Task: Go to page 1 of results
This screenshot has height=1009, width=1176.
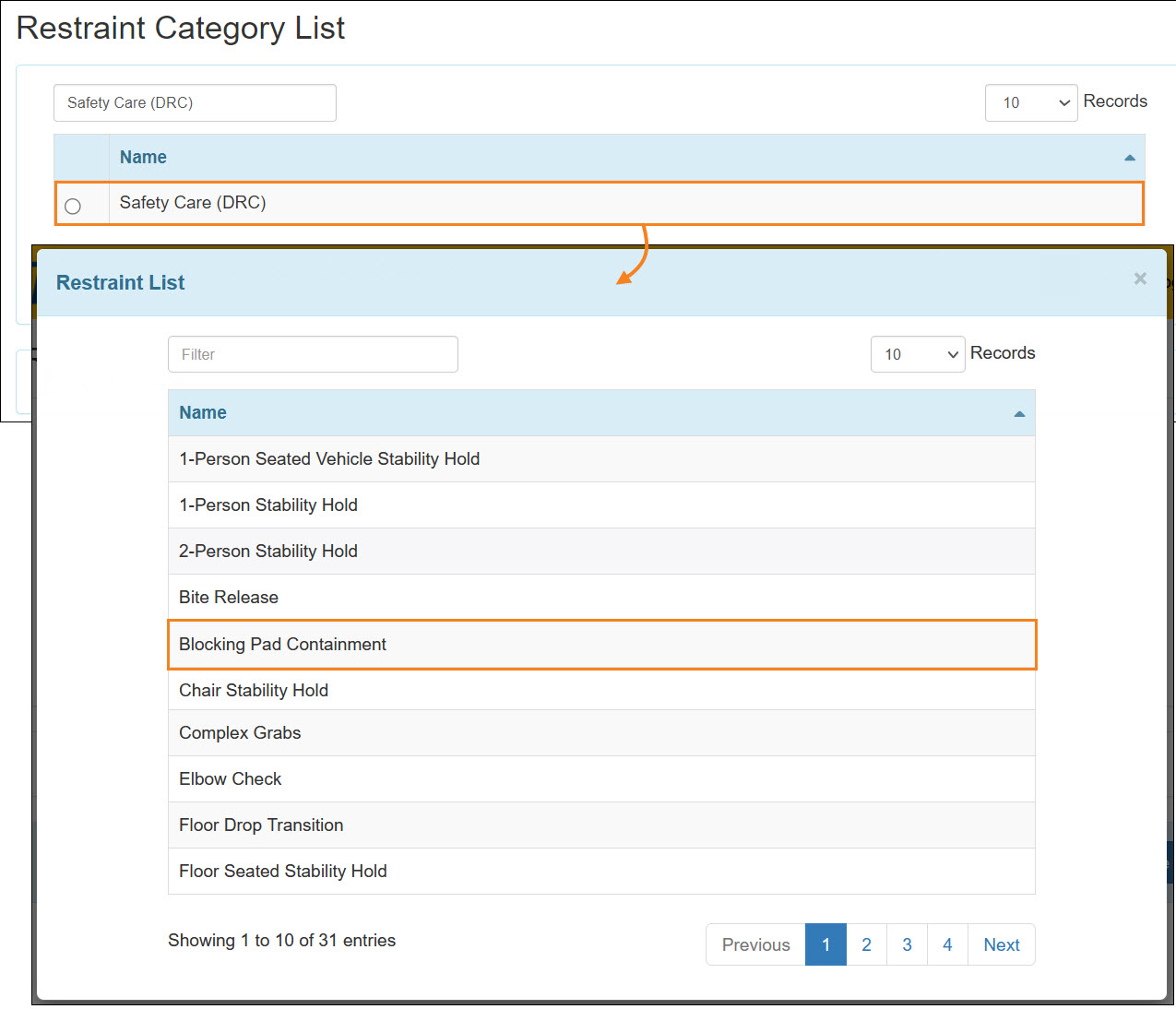Action: 826,944
